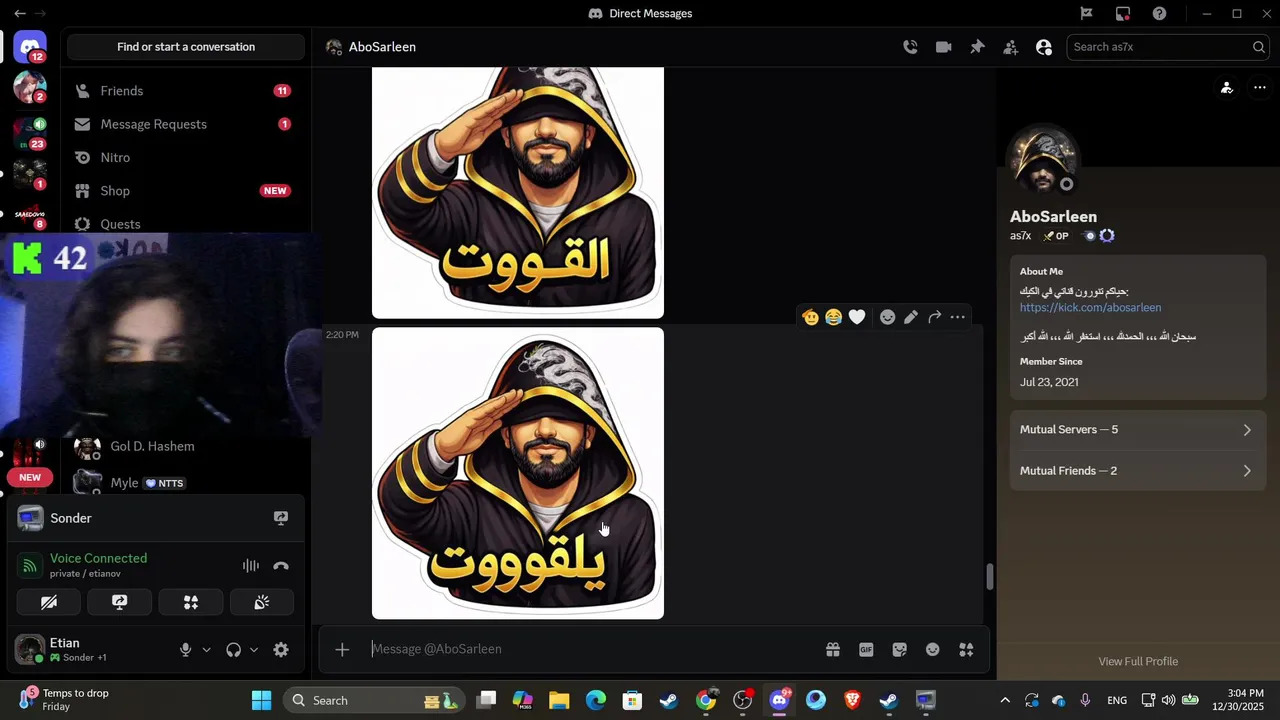Open Friends list
The image size is (1280, 720).
click(185, 91)
